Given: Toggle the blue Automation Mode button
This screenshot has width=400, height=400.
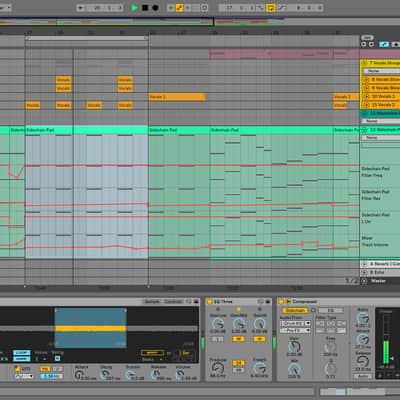Looking at the screenshot, I should click(x=384, y=44).
